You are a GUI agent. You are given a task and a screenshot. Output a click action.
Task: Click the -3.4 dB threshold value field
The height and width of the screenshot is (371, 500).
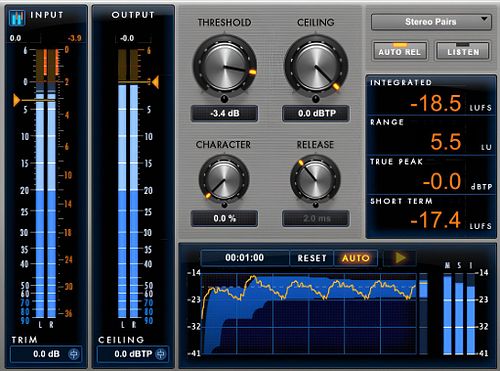pyautogui.click(x=224, y=113)
